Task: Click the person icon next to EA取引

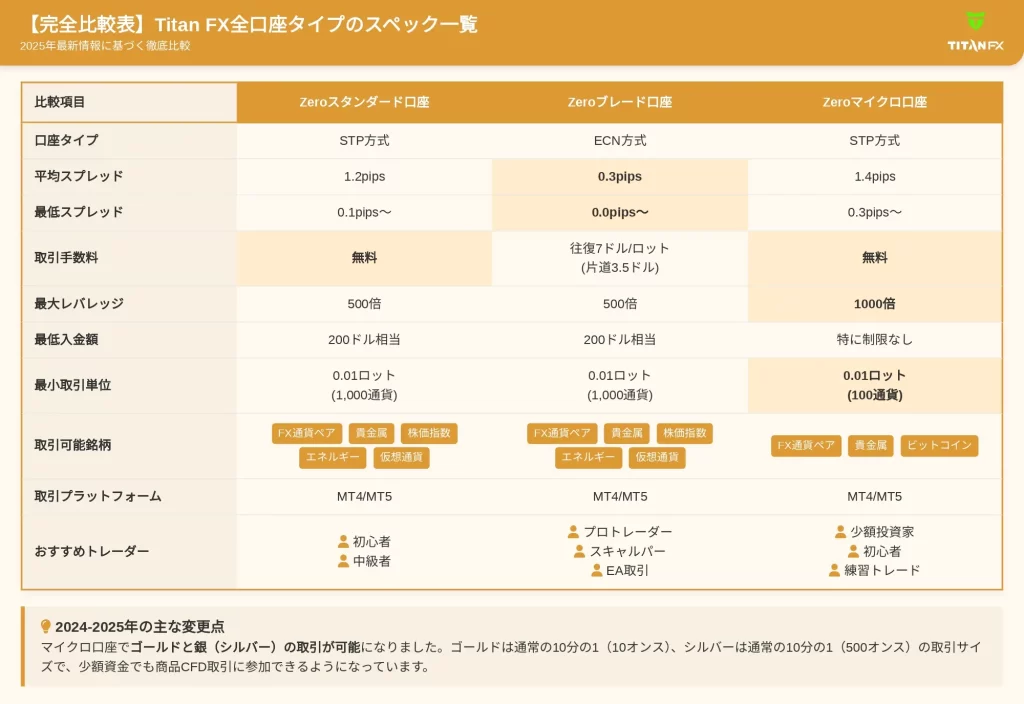Action: pos(596,570)
